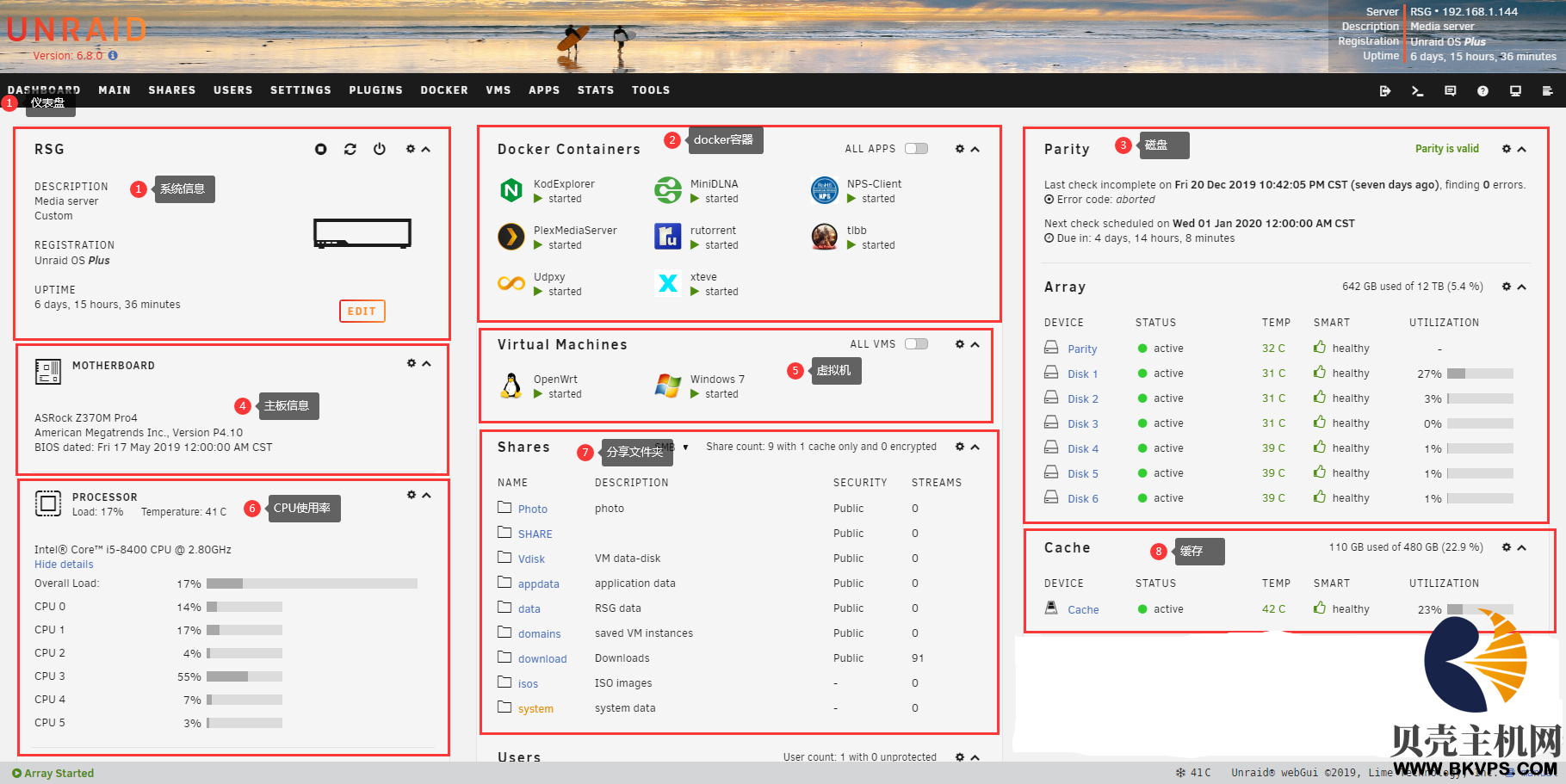This screenshot has width=1566, height=784.
Task: Collapse the Motherboard panel
Action: click(426, 363)
